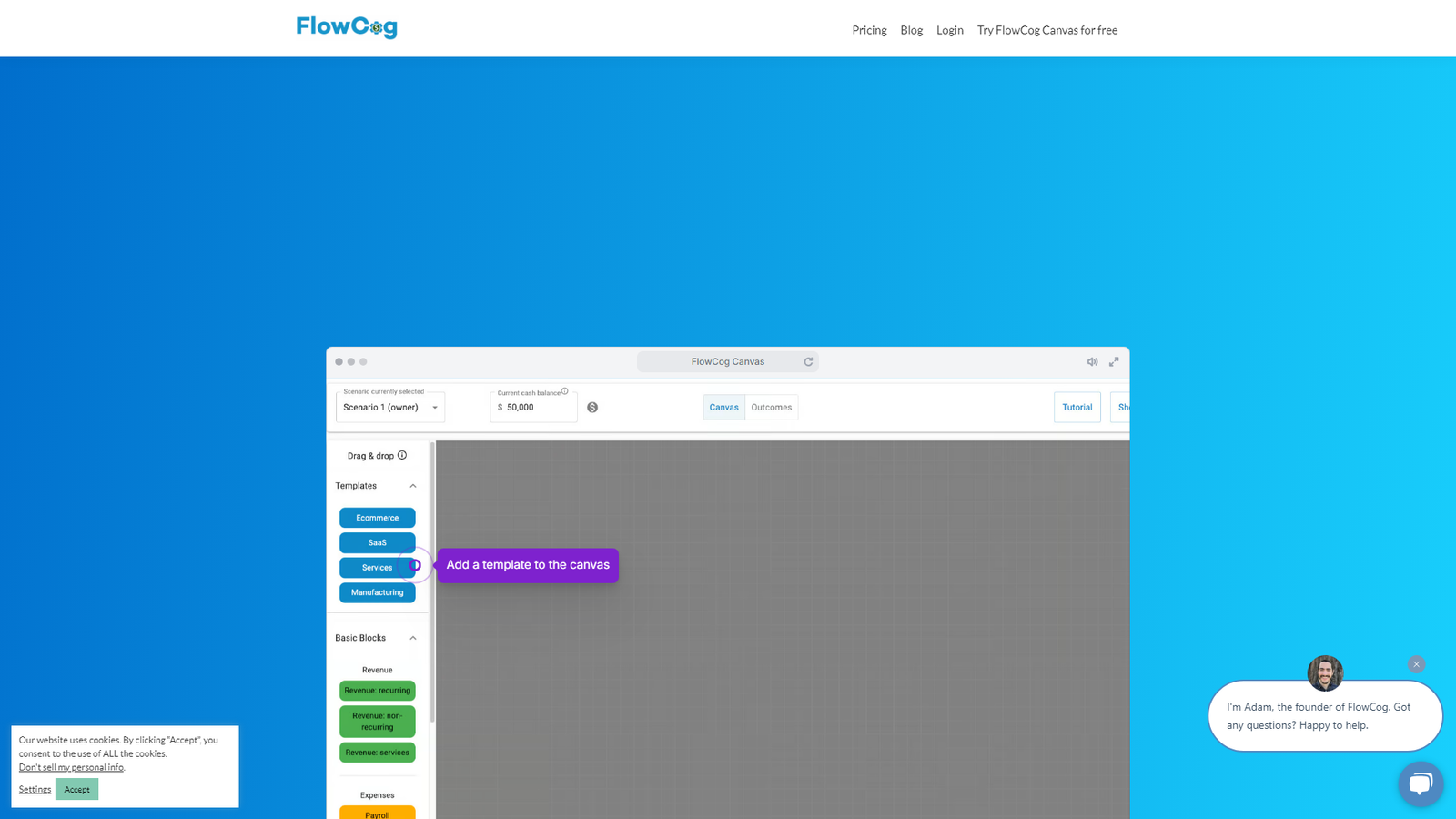Collapse the Basic Blocks section
Viewport: 1456px width, 819px height.
point(413,638)
